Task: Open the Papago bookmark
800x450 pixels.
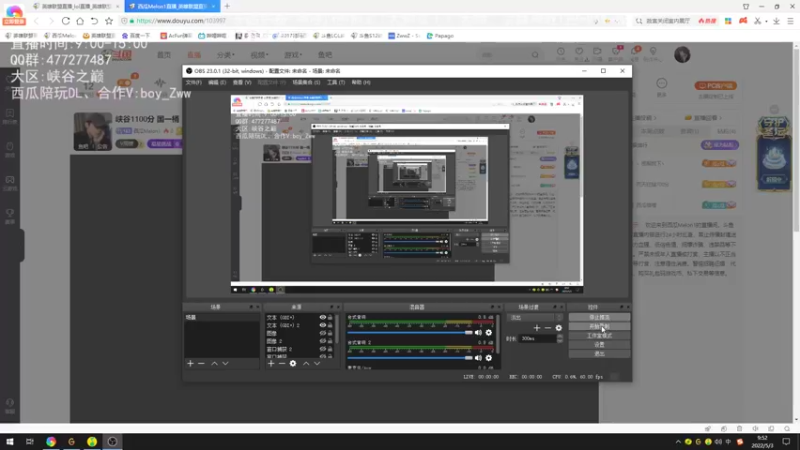Action: coord(440,36)
